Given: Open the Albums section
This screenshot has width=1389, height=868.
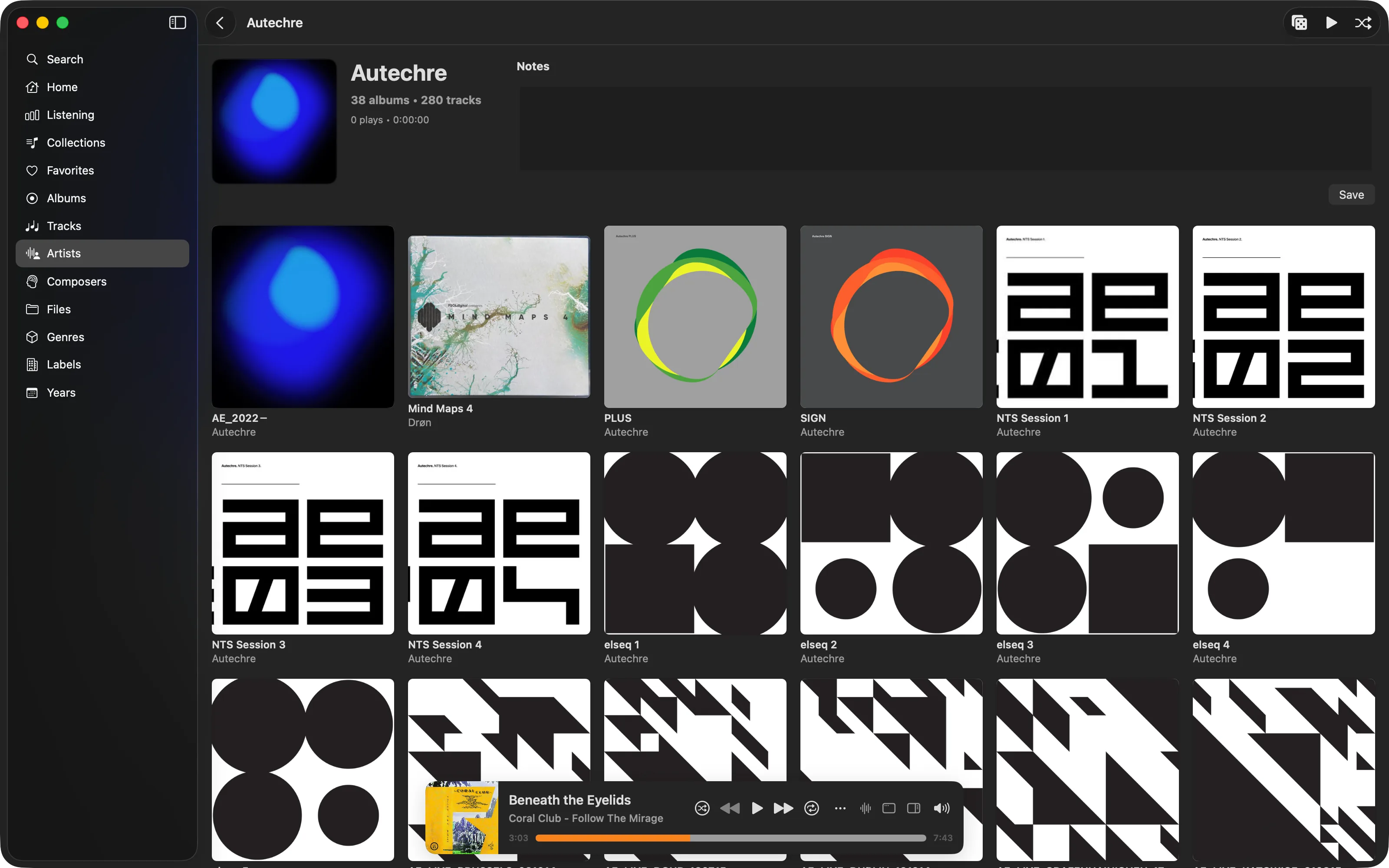Looking at the screenshot, I should pos(102,198).
